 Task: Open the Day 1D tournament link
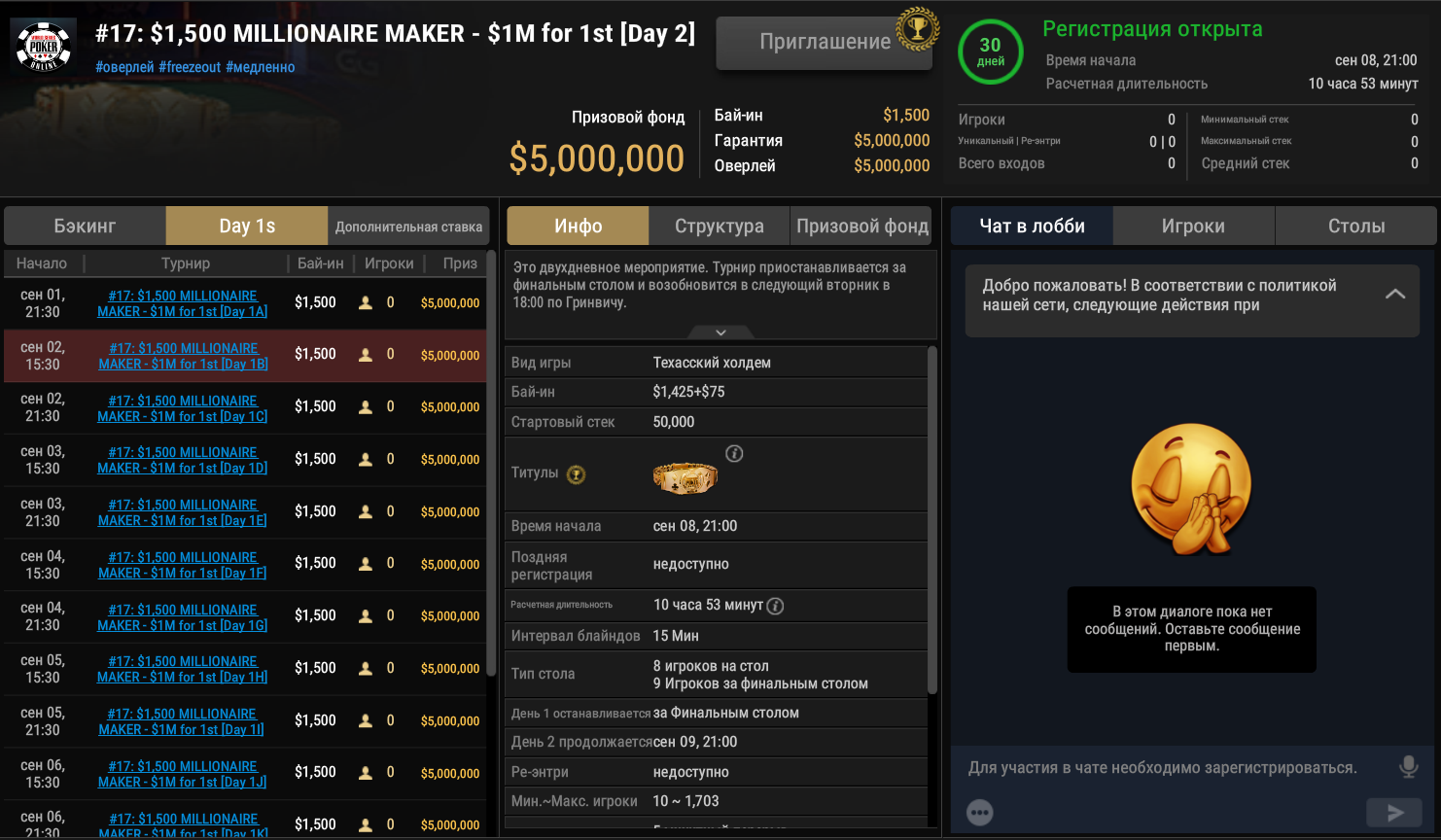(x=182, y=460)
